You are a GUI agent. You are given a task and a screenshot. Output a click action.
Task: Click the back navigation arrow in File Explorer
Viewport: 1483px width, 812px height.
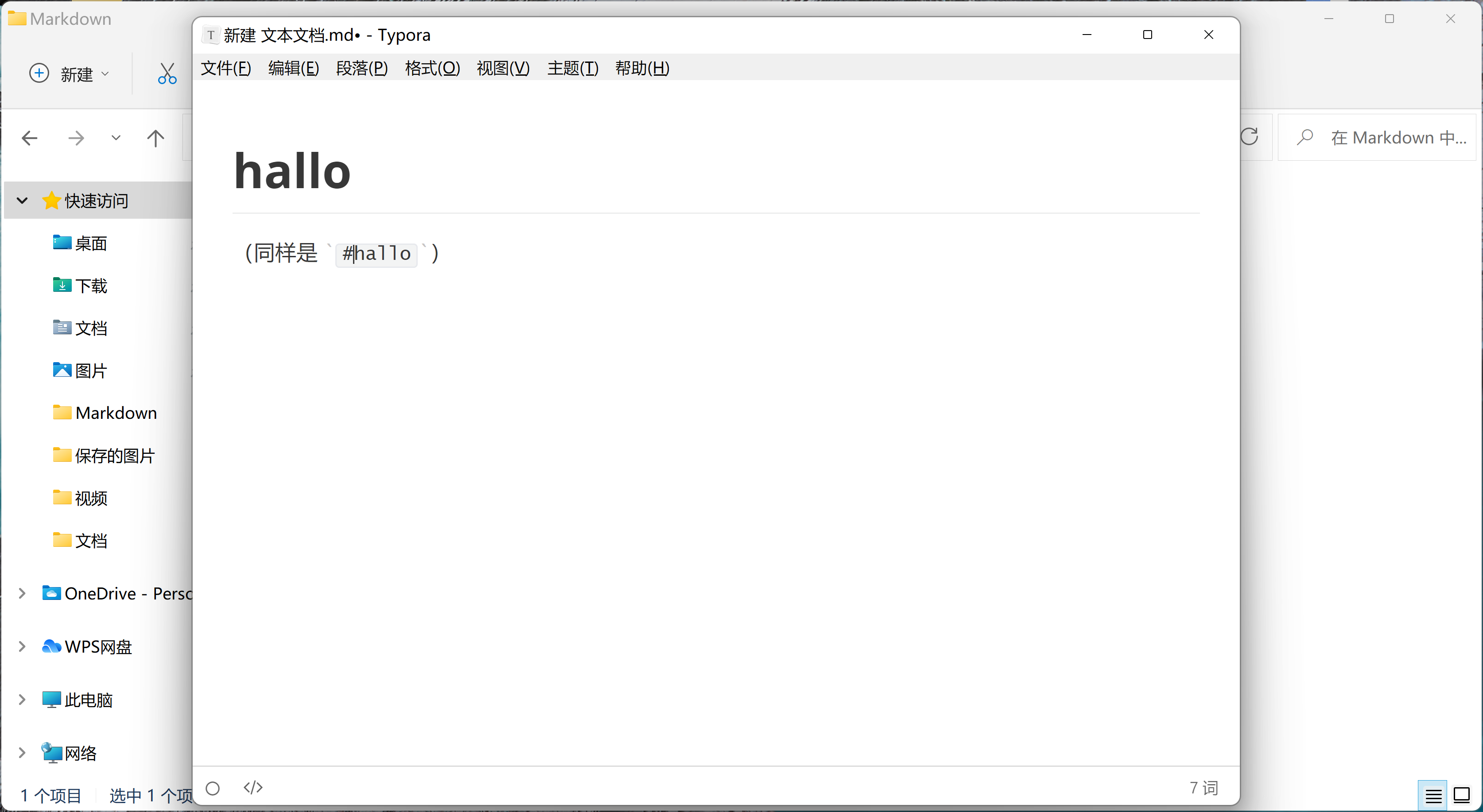(29, 138)
